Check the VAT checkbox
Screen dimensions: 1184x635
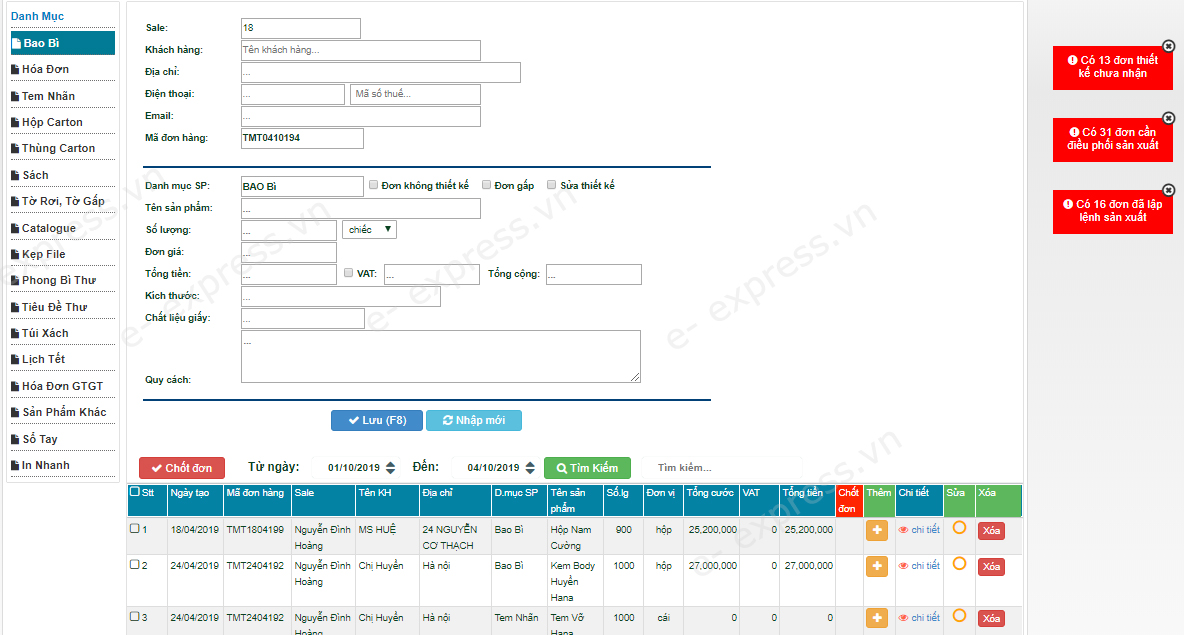[x=348, y=273]
